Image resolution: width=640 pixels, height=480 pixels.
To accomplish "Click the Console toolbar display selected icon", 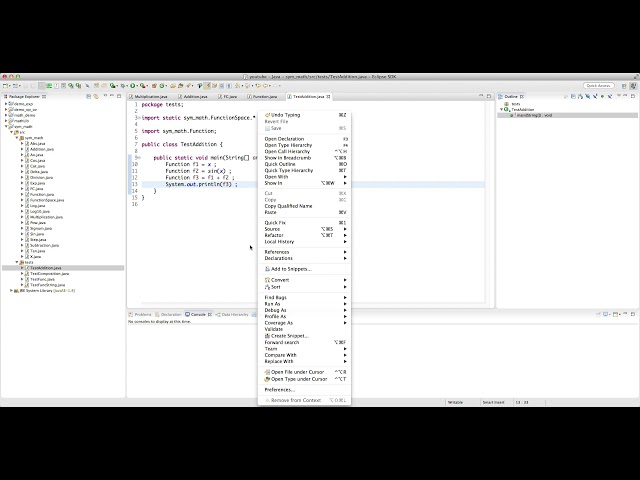I will (606, 314).
